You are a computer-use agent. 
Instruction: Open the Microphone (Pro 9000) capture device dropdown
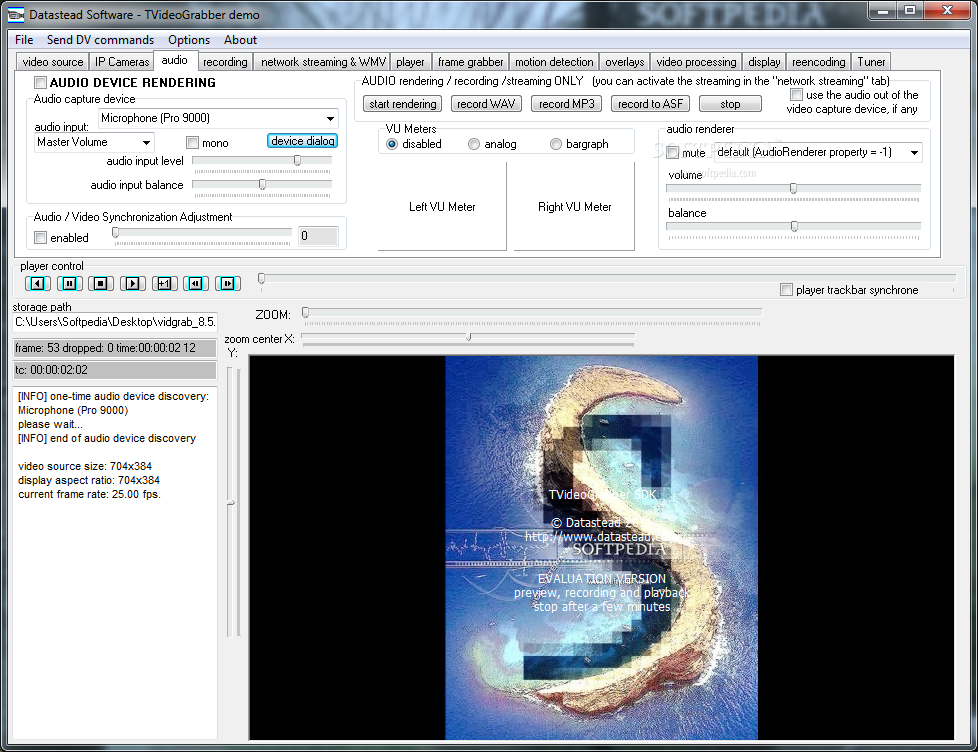330,118
